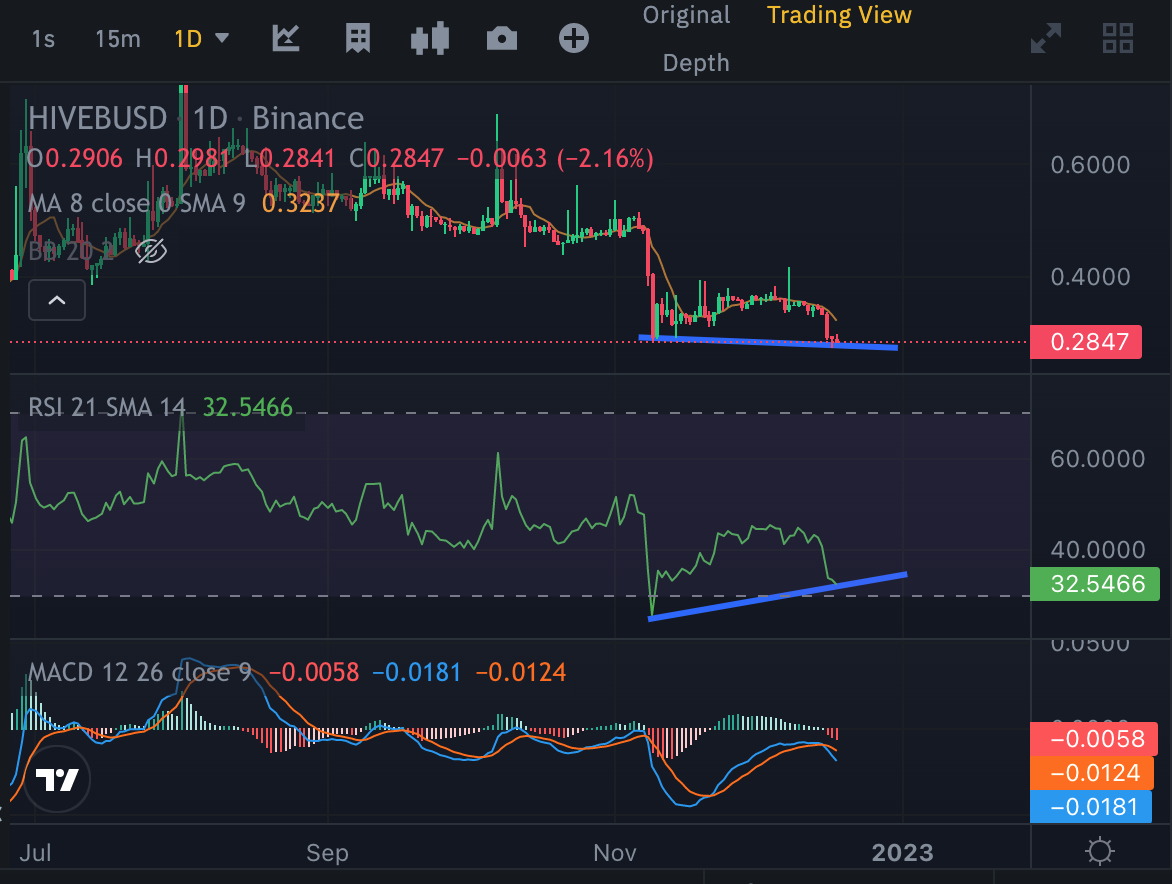This screenshot has height=884, width=1172.
Task: Select the 15m timeframe
Action: [117, 39]
